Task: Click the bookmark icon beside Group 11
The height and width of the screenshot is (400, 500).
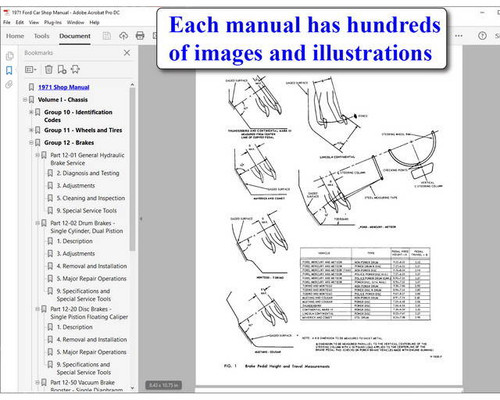Action: pos(38,130)
